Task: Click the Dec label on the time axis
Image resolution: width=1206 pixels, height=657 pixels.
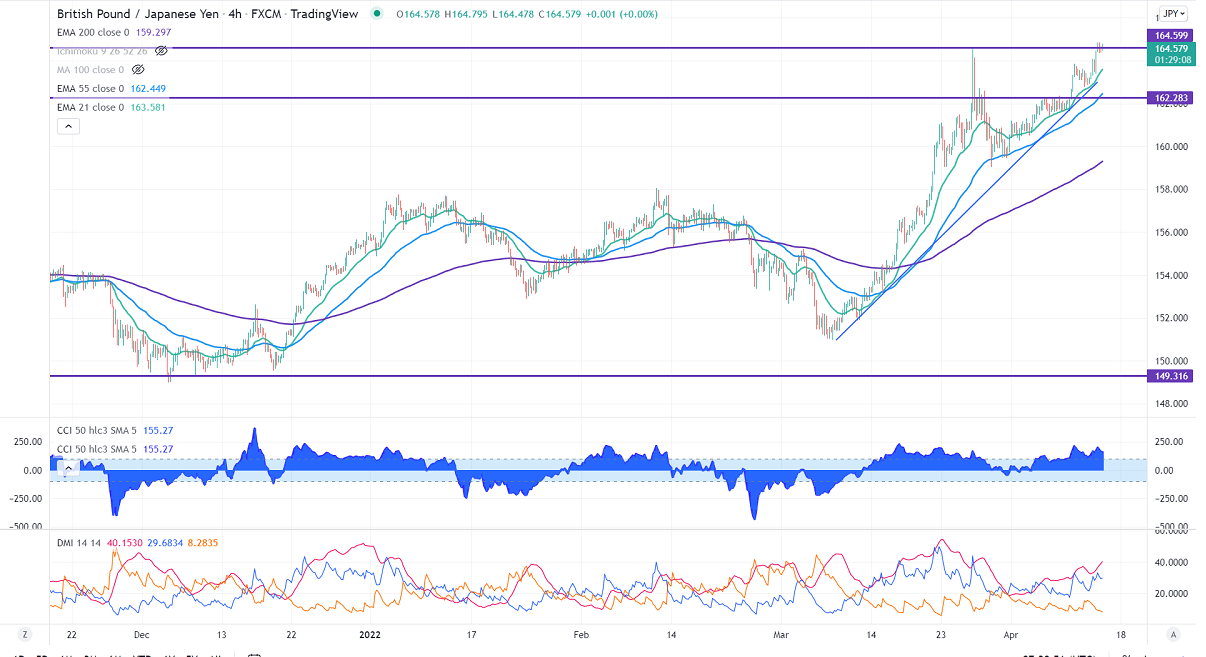Action: pyautogui.click(x=141, y=634)
